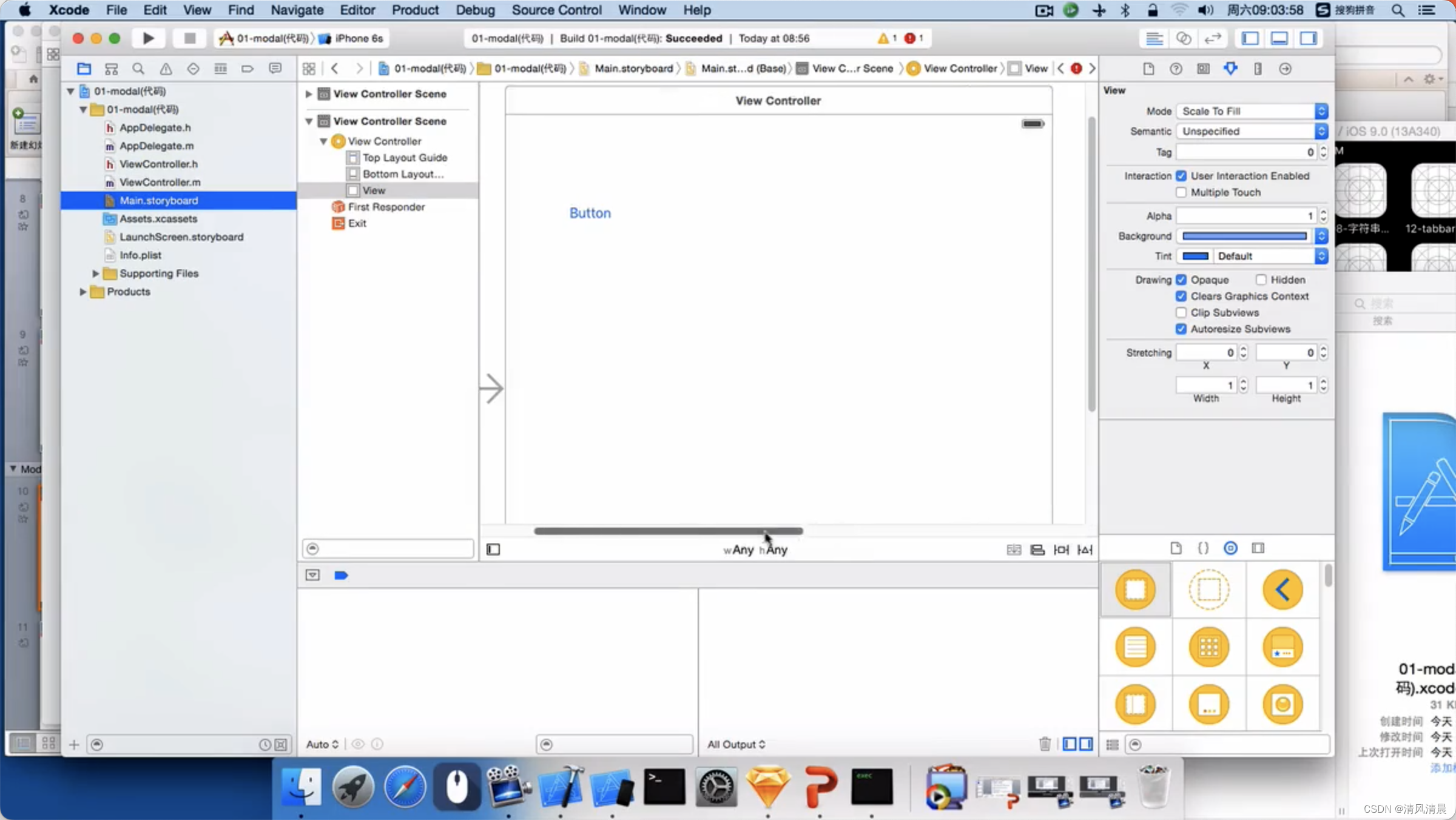The image size is (1456, 820).
Task: Open the Align constraints menu
Action: tap(1037, 549)
